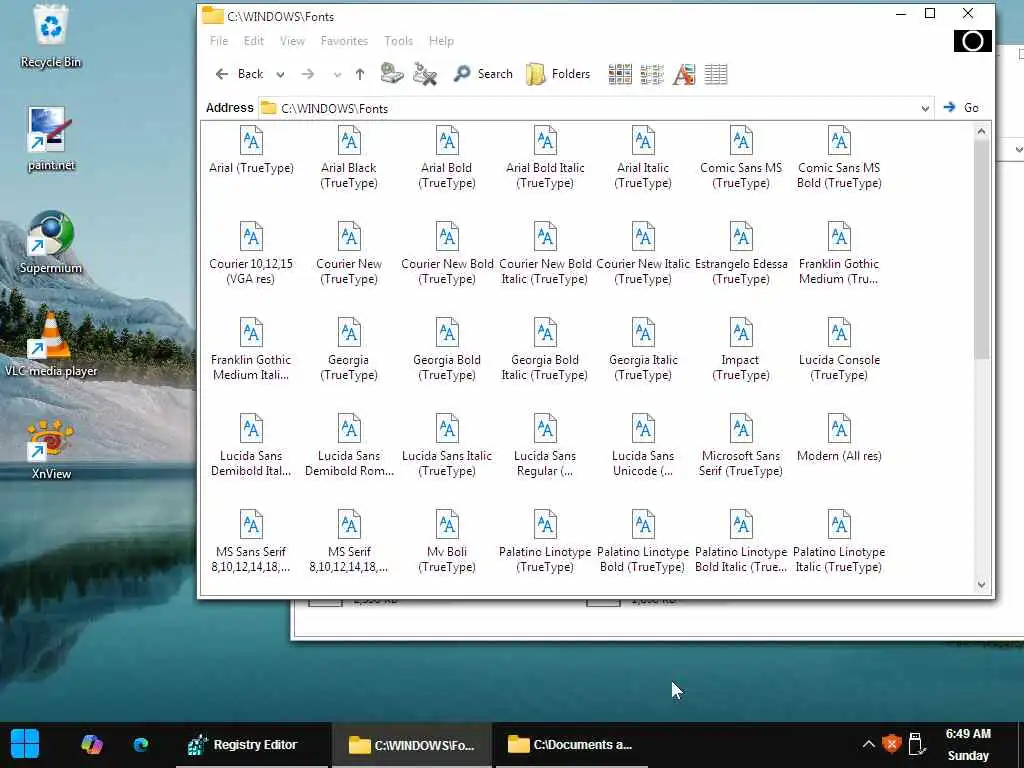Screen dimensions: 1024x768
Task: Select the Comic Sans MS Bold font
Action: pyautogui.click(x=839, y=157)
